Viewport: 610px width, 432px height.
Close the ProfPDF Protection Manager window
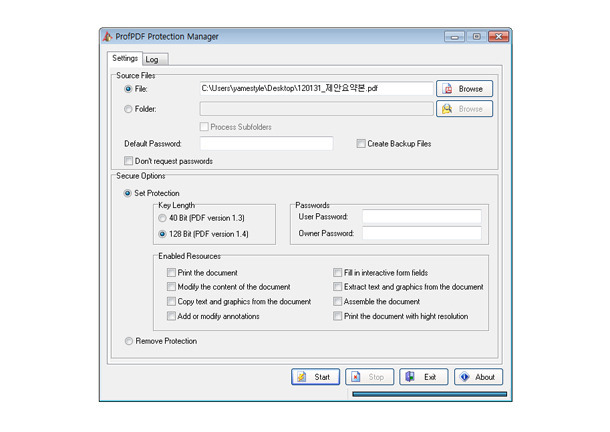click(498, 37)
